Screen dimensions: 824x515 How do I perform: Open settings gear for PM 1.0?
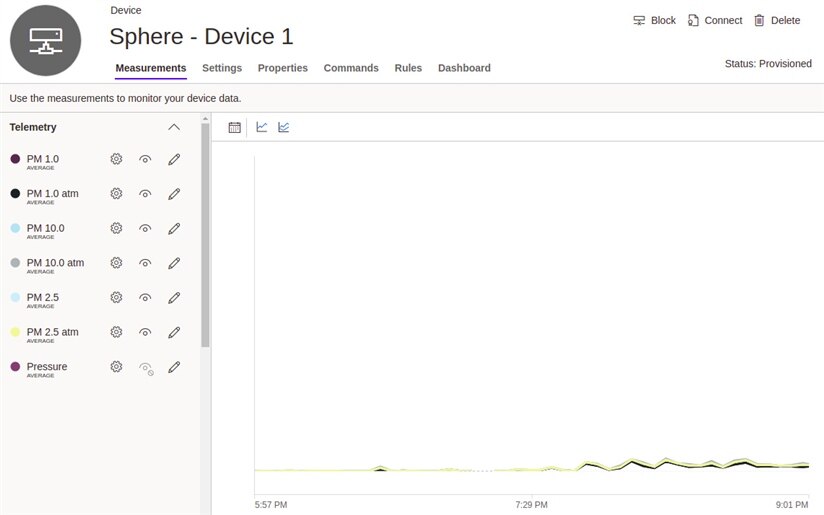pyautogui.click(x=116, y=159)
